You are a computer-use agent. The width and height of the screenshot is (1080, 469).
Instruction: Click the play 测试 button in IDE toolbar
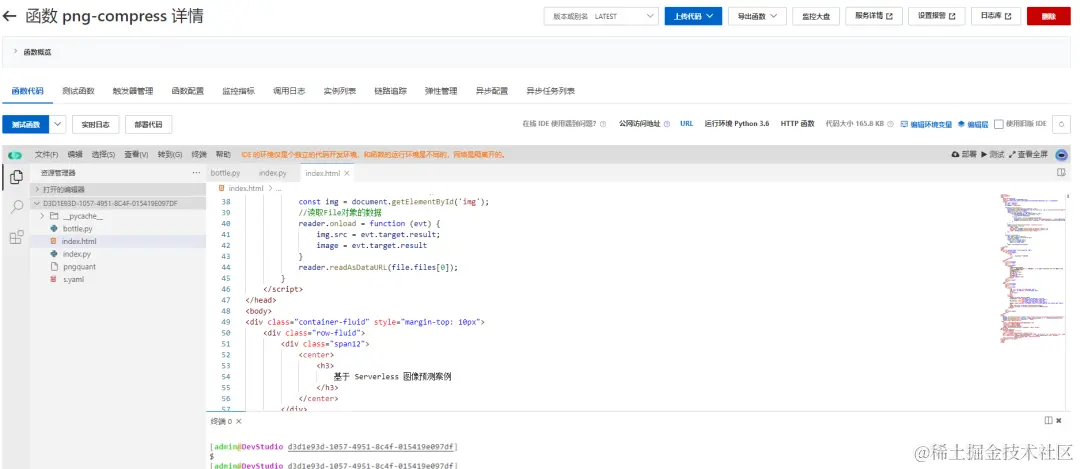click(993, 154)
